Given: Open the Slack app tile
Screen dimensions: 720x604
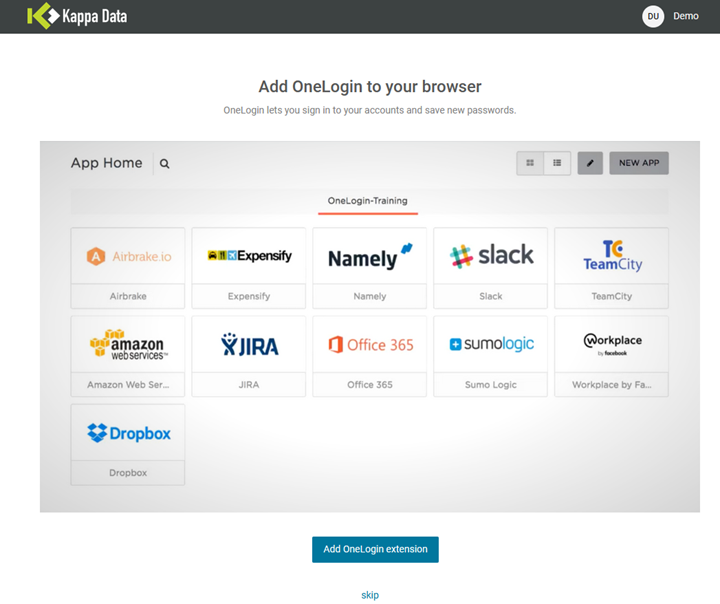Looking at the screenshot, I should (x=491, y=266).
